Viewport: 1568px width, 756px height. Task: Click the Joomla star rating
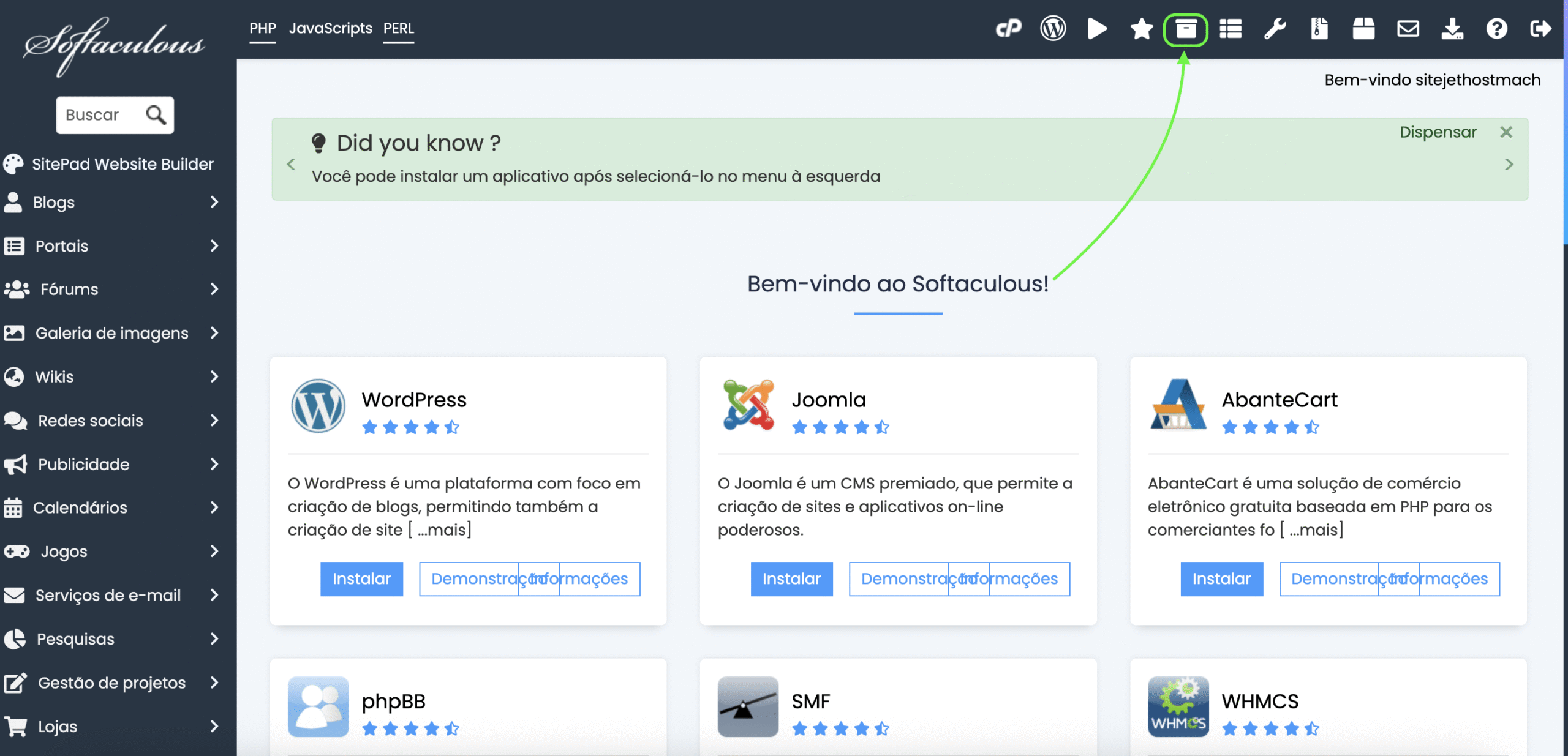840,427
